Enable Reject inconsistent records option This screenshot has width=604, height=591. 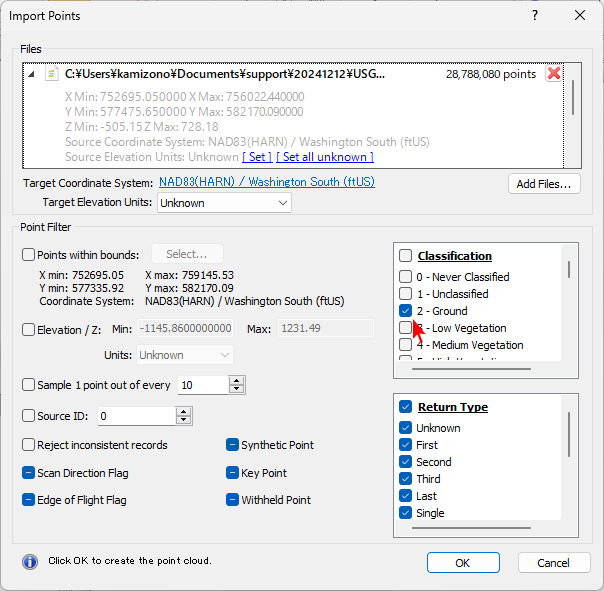pos(28,445)
